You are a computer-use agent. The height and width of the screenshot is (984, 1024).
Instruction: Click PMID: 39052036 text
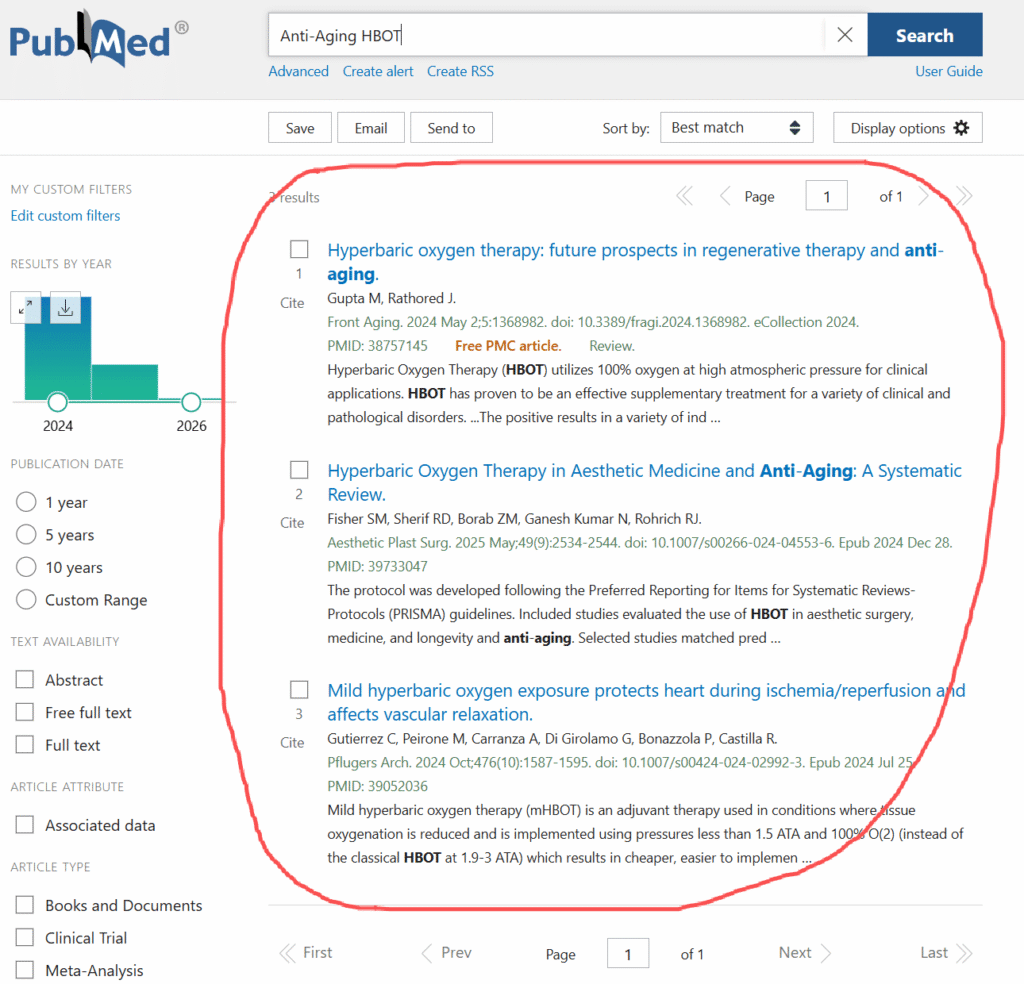[x=377, y=786]
